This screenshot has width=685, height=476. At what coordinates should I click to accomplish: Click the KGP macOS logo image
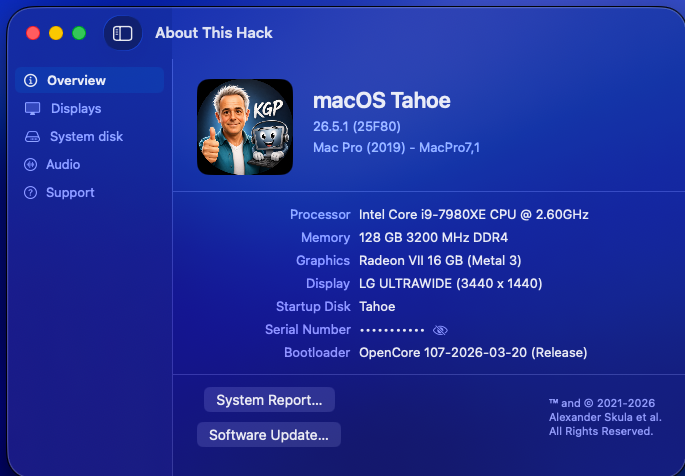click(245, 127)
